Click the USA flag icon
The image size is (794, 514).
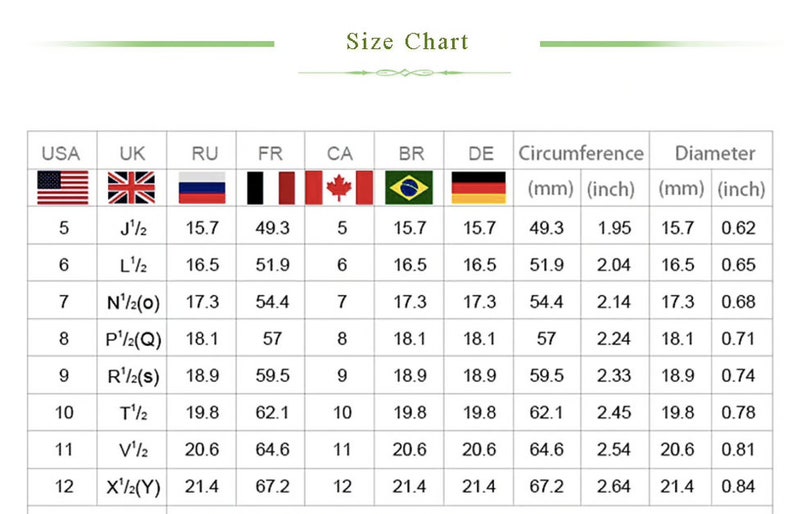pyautogui.click(x=63, y=188)
